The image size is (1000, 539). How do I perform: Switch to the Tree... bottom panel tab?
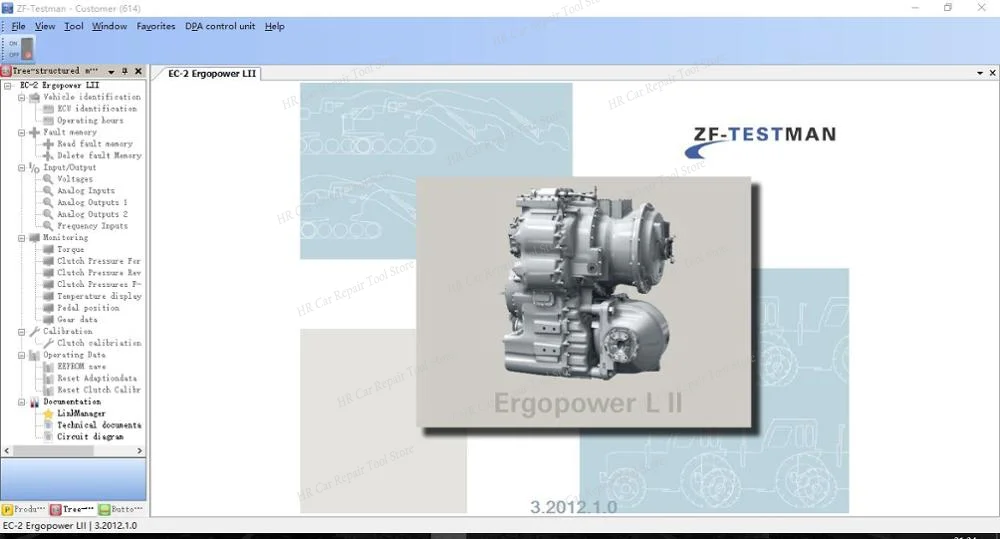coord(73,509)
